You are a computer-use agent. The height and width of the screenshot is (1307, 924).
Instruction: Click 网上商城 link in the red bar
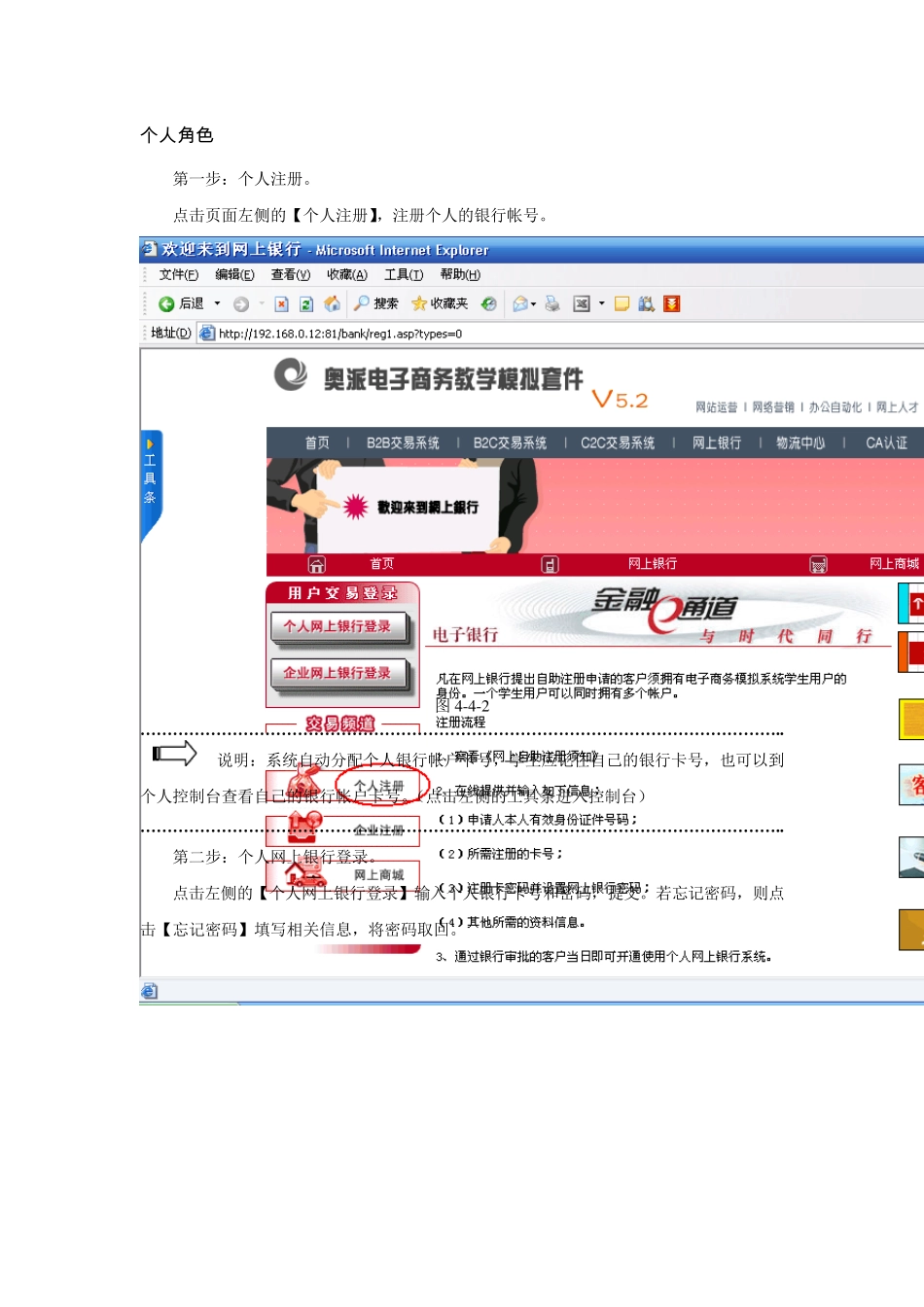(894, 564)
